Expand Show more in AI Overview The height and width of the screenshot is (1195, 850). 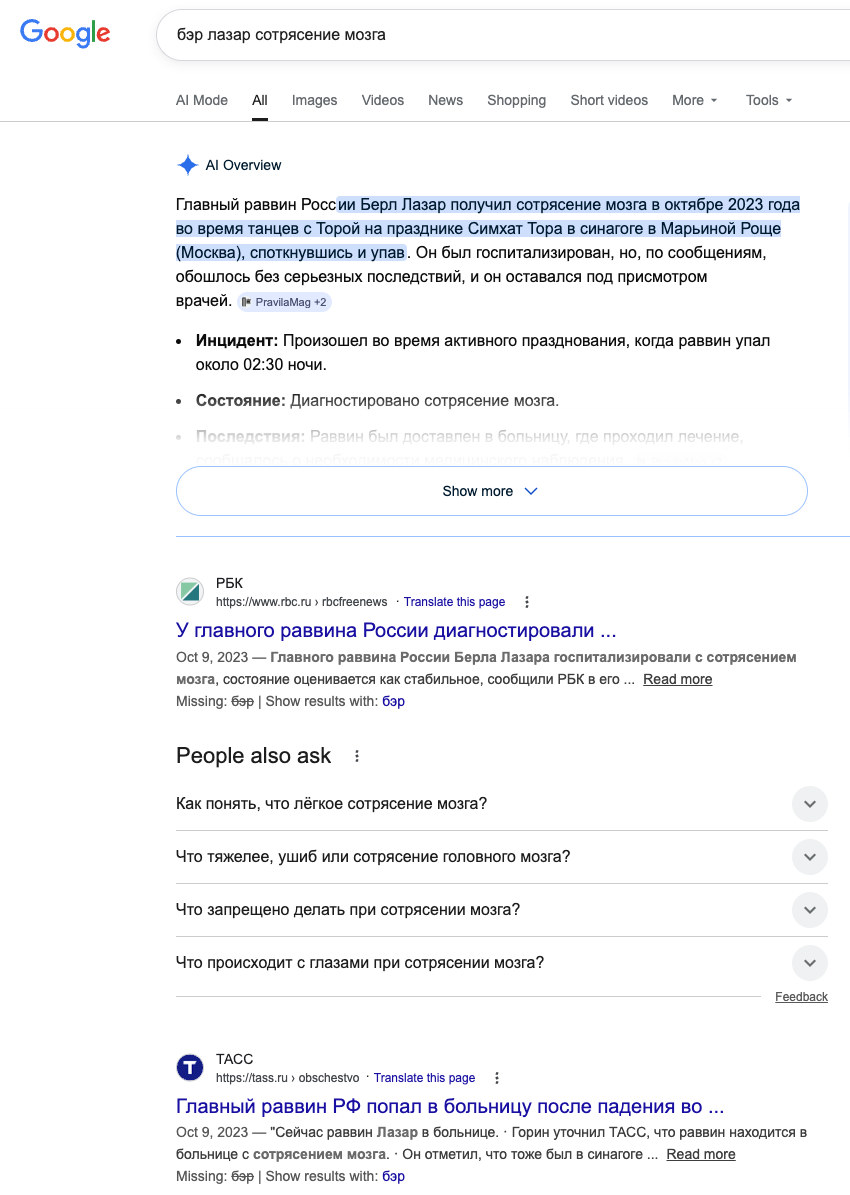(492, 491)
